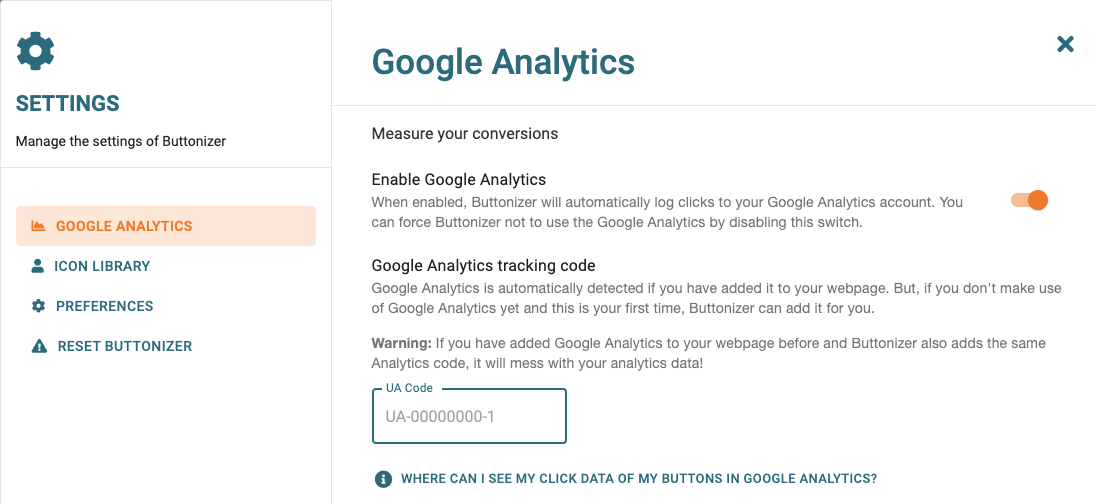The height and width of the screenshot is (504, 1096).
Task: Click the Google Analytics page heading
Action: 503,62
